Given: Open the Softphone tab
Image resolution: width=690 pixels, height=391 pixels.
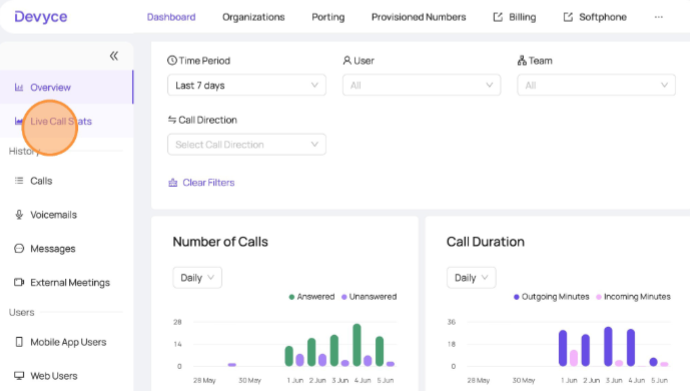Looking at the screenshot, I should click(595, 17).
